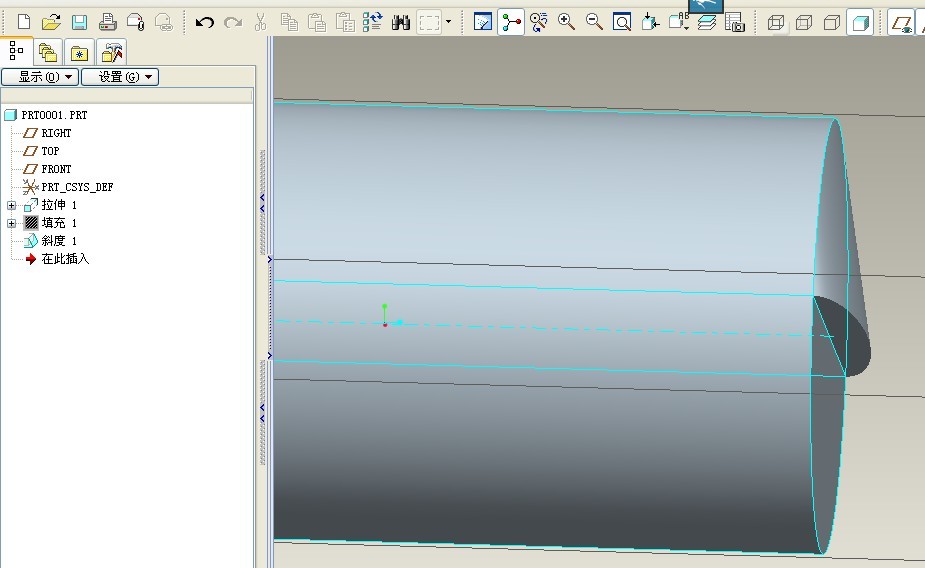The width and height of the screenshot is (925, 568).
Task: Click the 填充 1 hatched fill icon
Action: point(31,223)
